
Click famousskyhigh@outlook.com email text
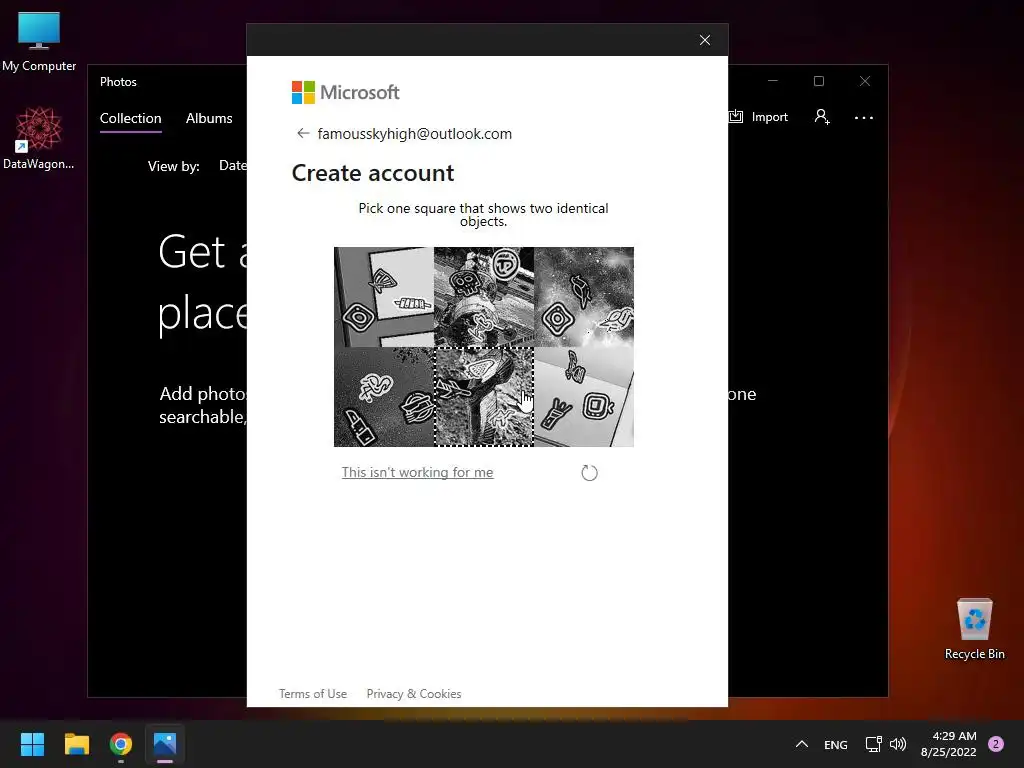[414, 134]
